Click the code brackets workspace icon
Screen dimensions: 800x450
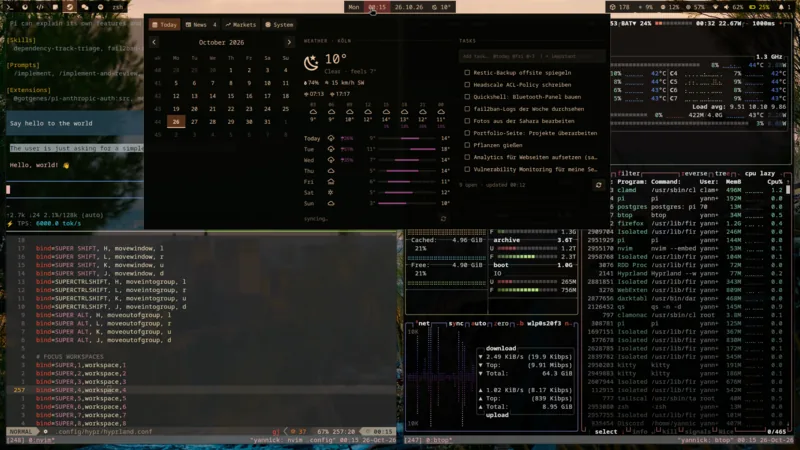40,7
